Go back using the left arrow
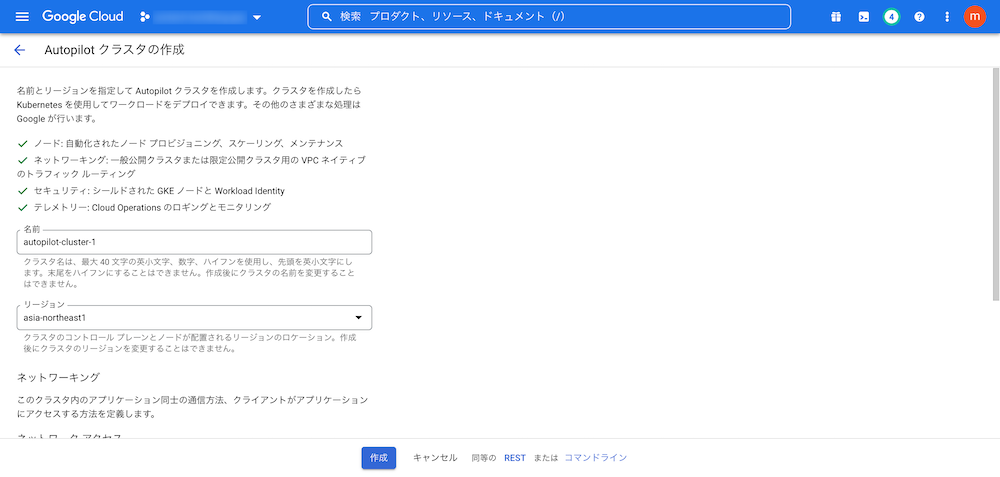1000x477 pixels. pos(19,50)
